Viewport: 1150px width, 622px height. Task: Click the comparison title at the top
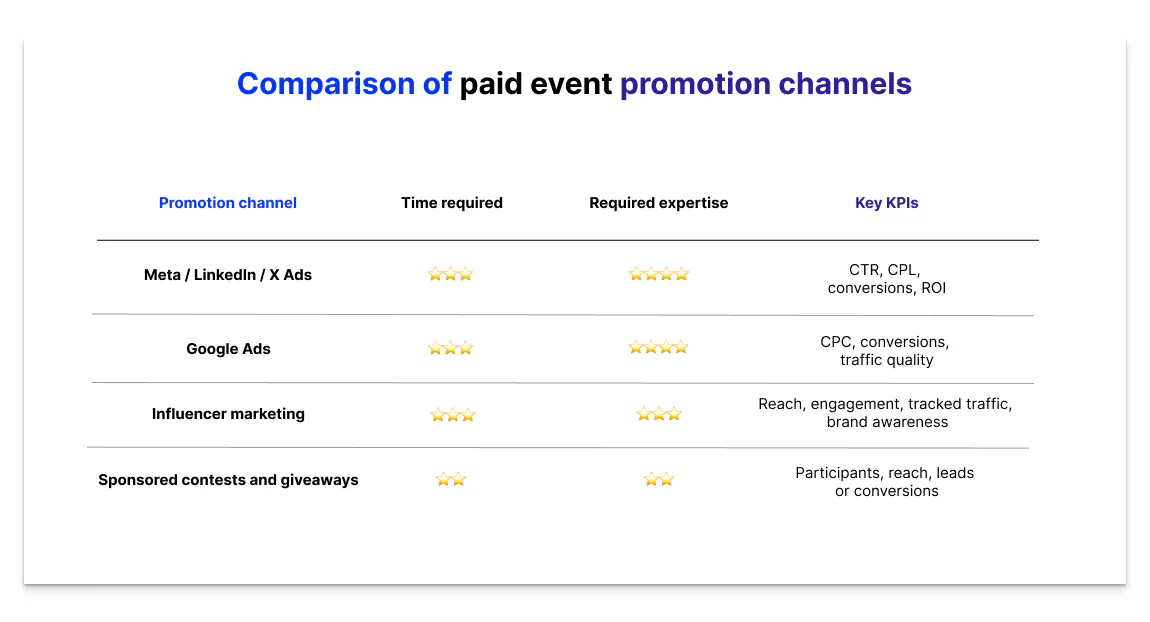[x=573, y=83]
